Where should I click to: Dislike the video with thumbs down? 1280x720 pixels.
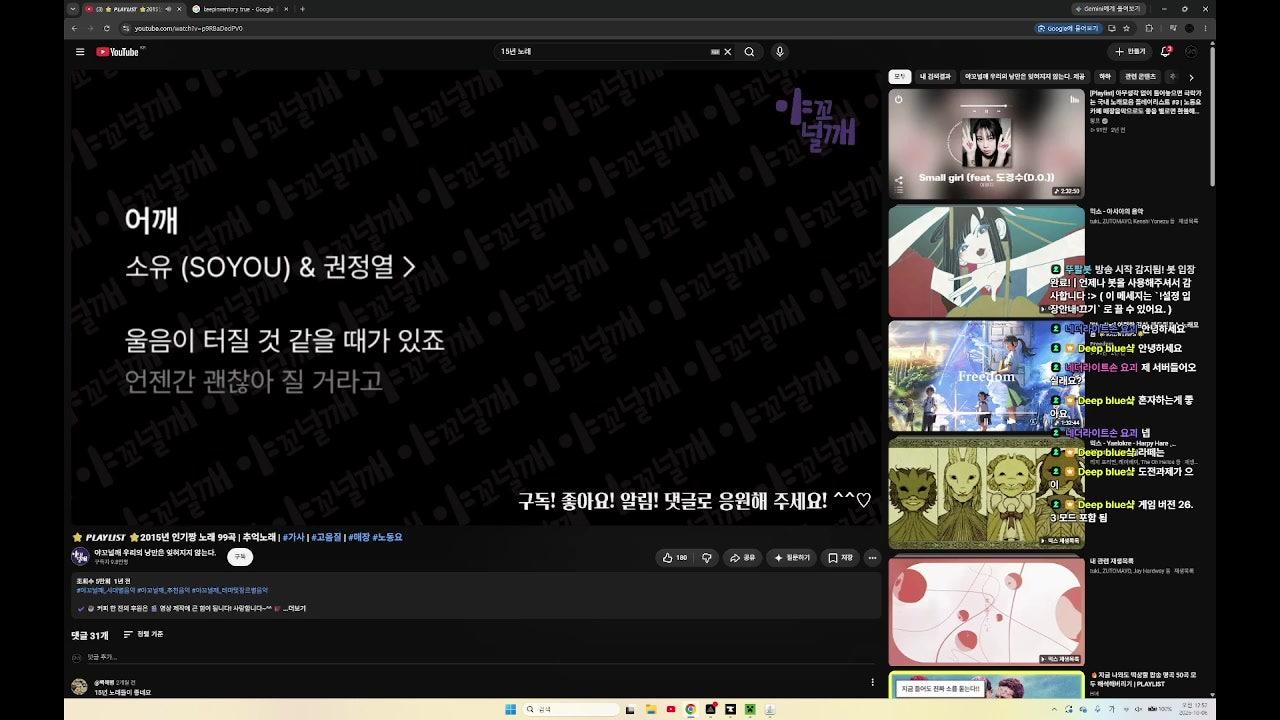click(706, 558)
